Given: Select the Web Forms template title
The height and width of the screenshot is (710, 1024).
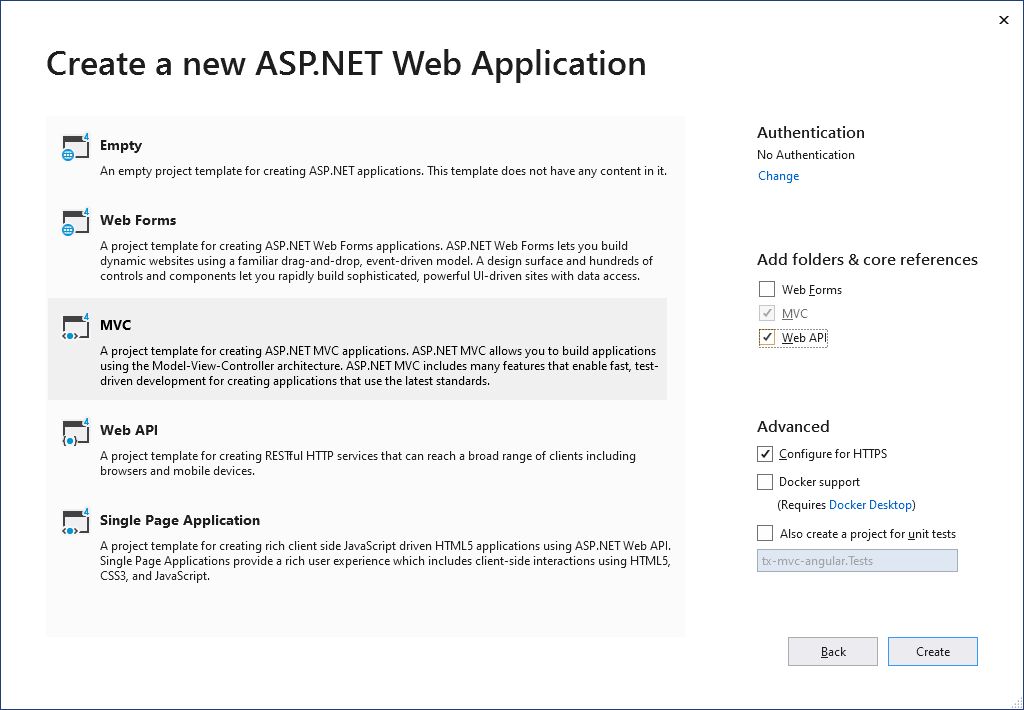Looking at the screenshot, I should coord(138,220).
